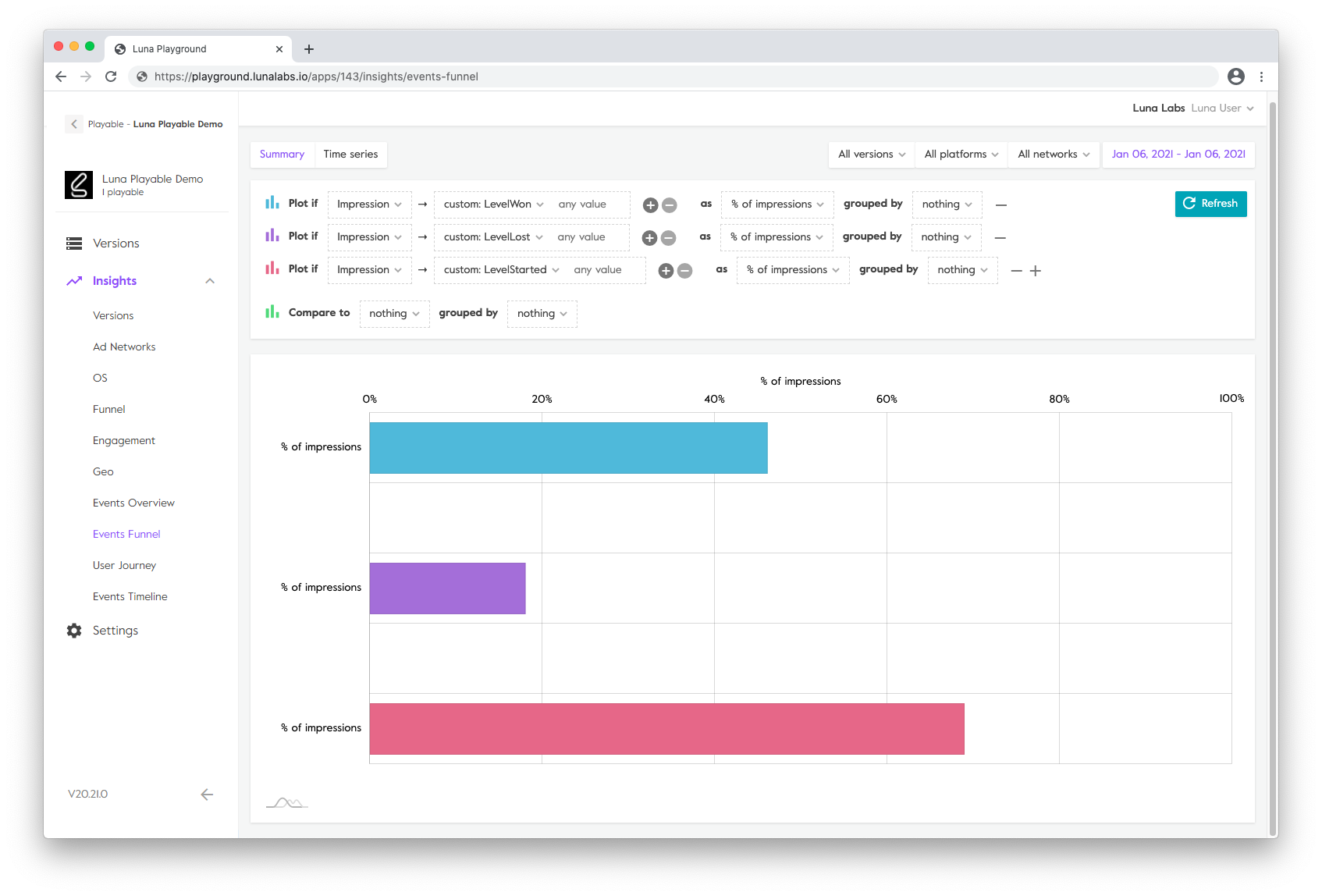This screenshot has width=1322, height=896.
Task: Collapse the sidebar with the arrow
Action: (207, 795)
